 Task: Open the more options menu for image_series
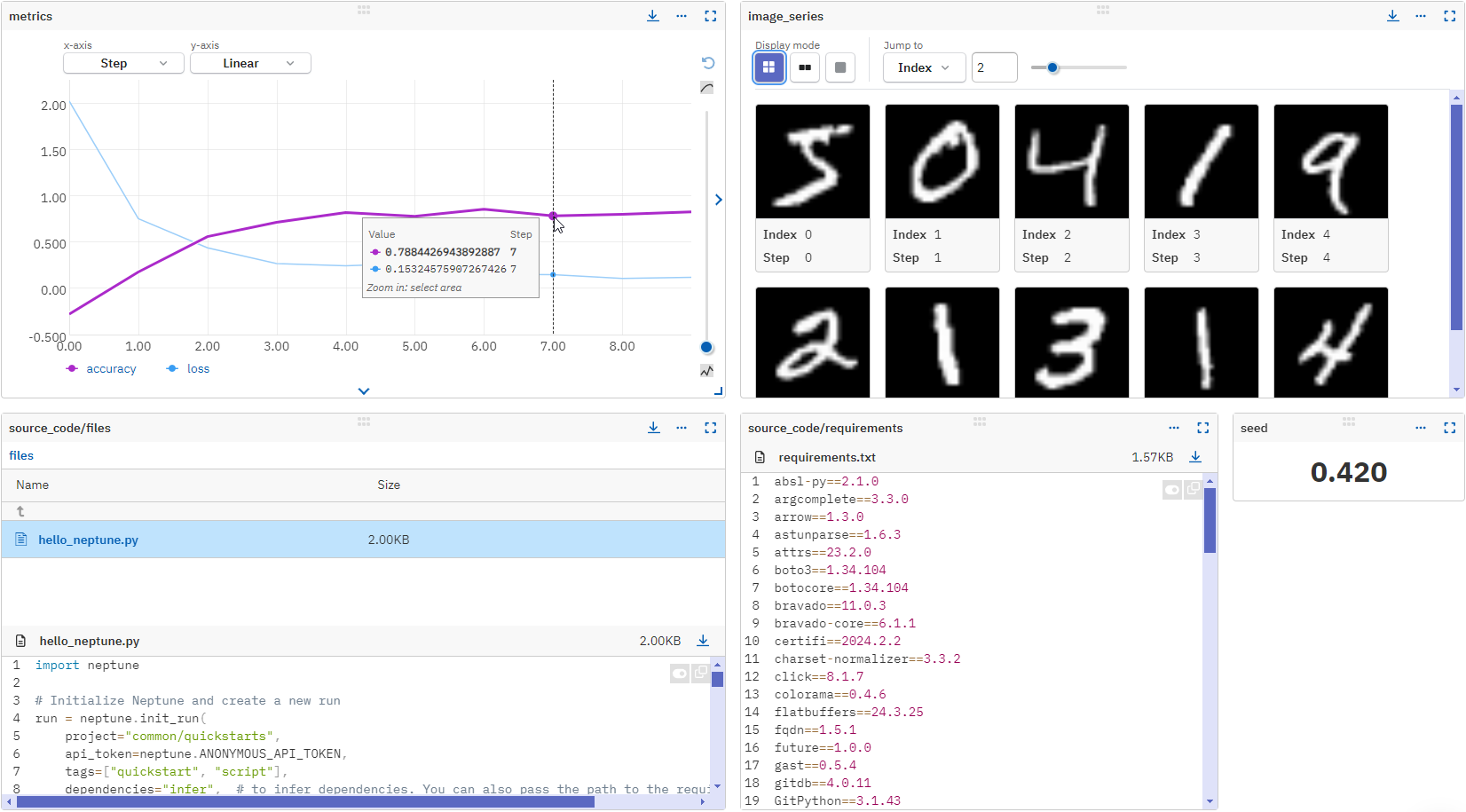pyautogui.click(x=1420, y=15)
